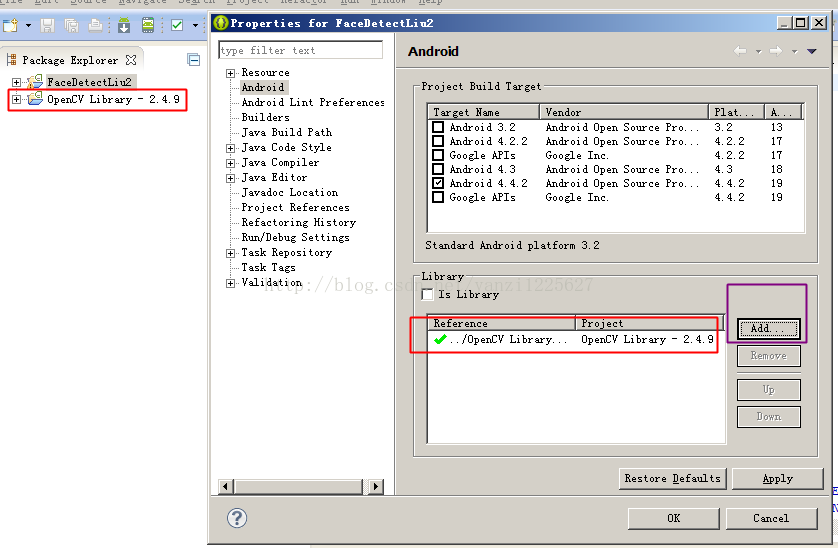Click the New wizard toolbar icon
838x548 pixels.
tap(10, 25)
